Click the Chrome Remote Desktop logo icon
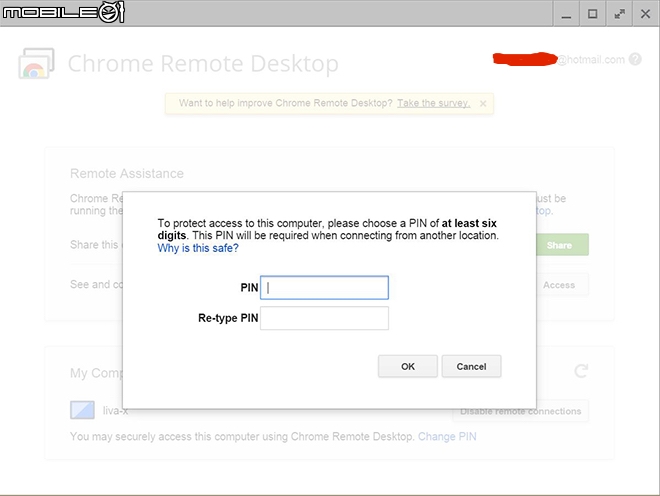Viewport: 660px width, 496px height. pyautogui.click(x=37, y=64)
